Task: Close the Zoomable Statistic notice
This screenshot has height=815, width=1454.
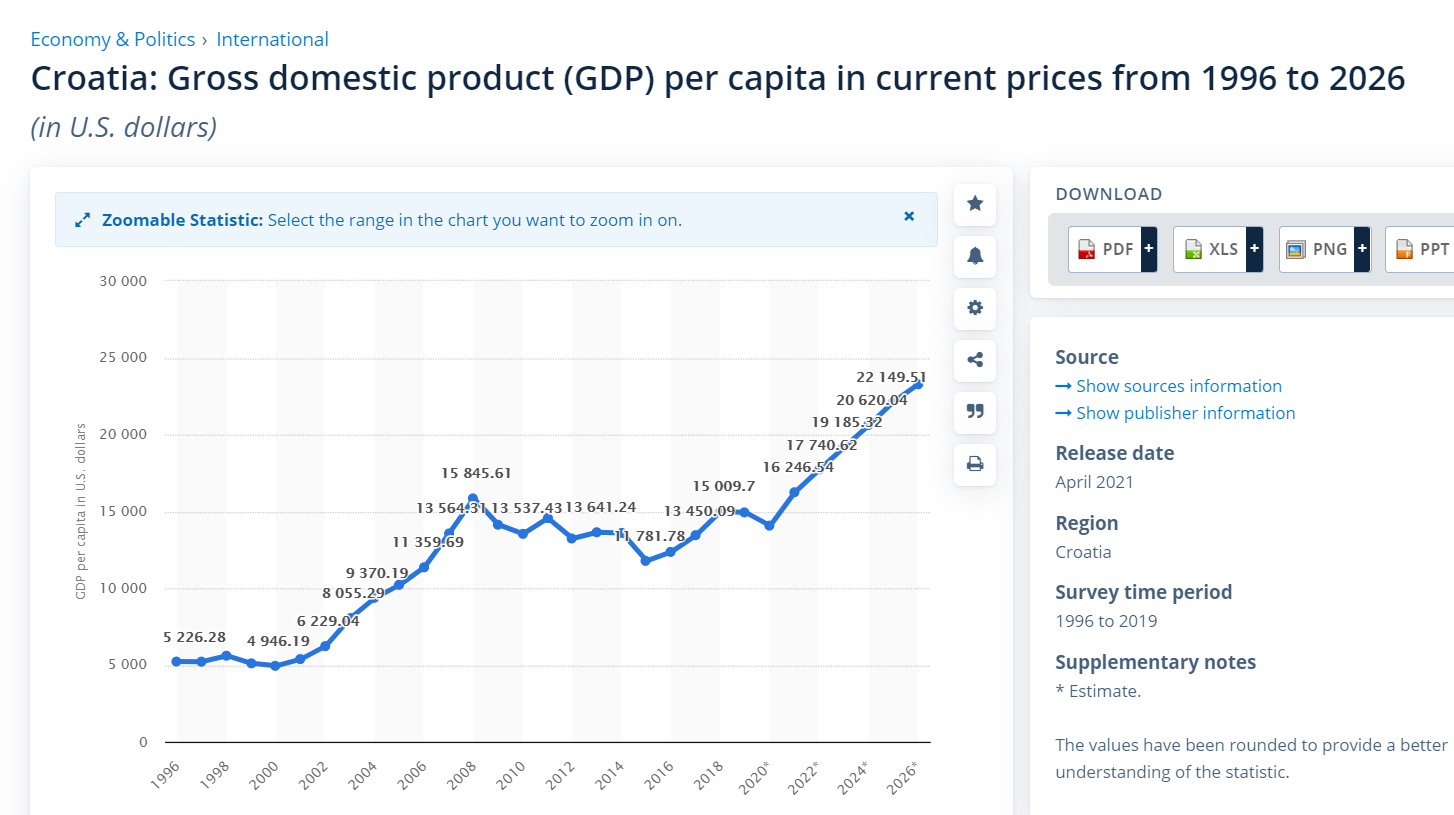Action: (909, 216)
